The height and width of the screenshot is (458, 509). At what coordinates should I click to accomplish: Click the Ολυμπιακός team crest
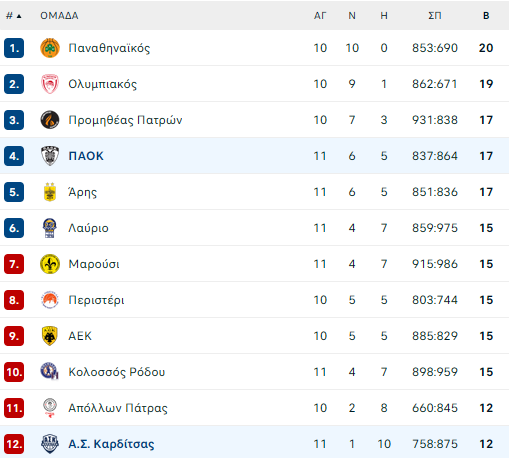pos(50,84)
